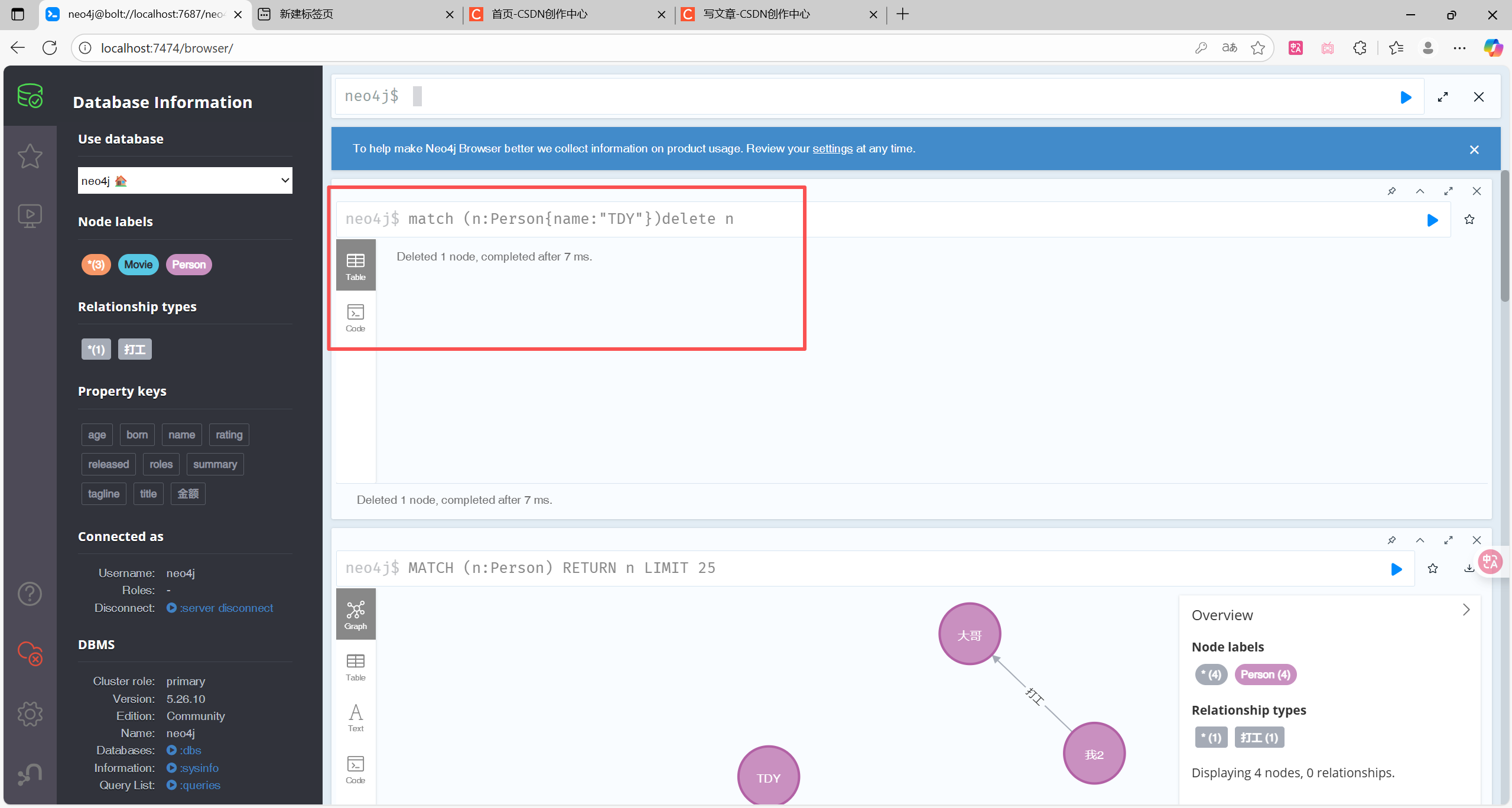Open the Help question mark sidebar icon
Image resolution: width=1512 pixels, height=808 pixels.
(30, 594)
